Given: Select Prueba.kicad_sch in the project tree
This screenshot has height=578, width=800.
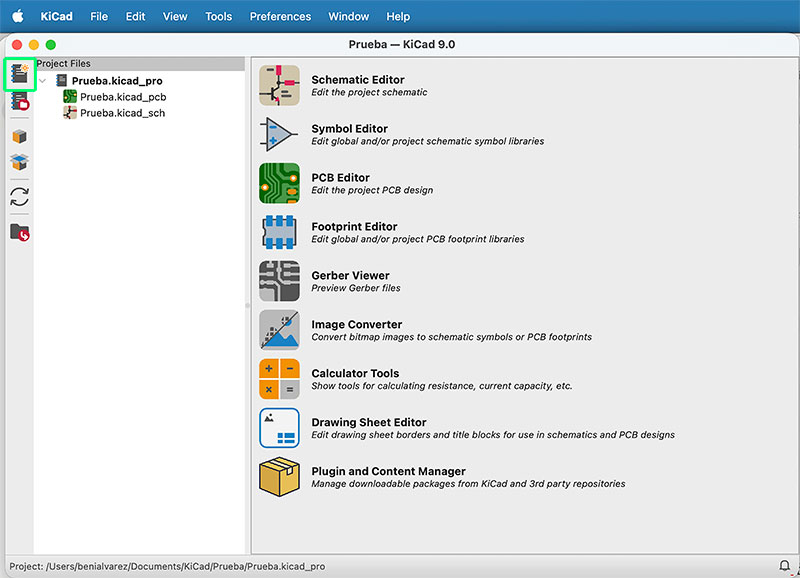Looking at the screenshot, I should 122,113.
